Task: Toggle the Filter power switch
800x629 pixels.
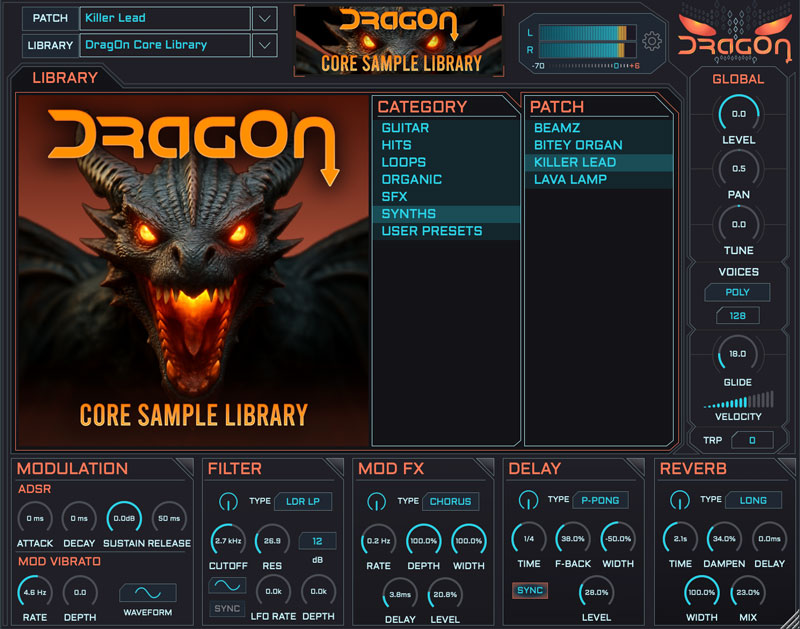Action: pos(227,500)
